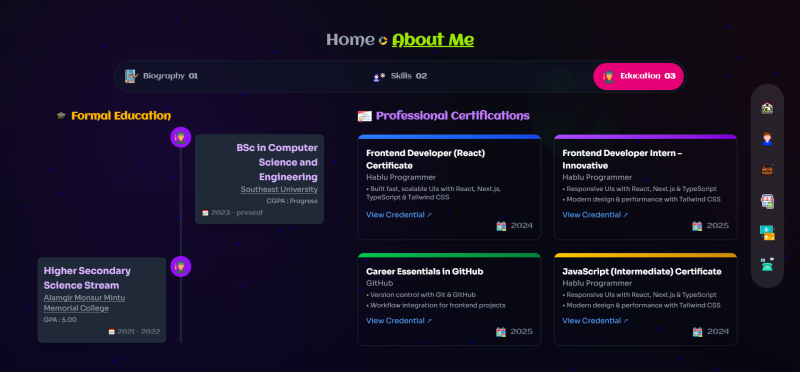Click the circular separator icon after Home
This screenshot has height=372, width=800.
383,40
